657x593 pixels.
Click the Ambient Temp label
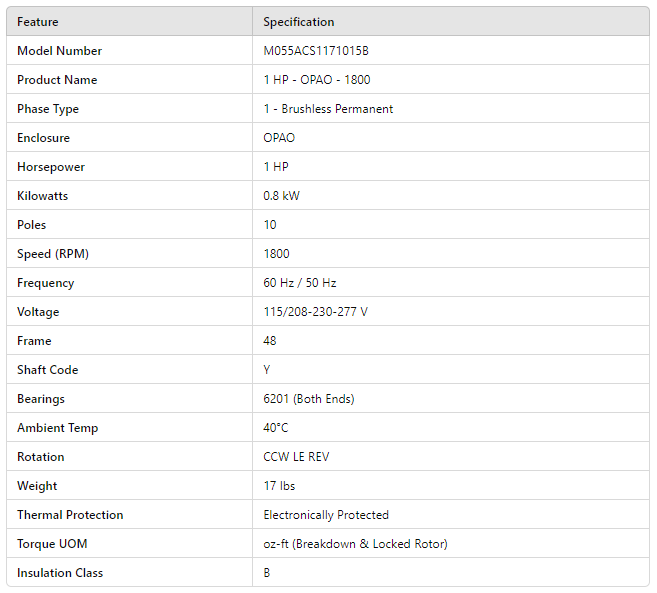pyautogui.click(x=57, y=428)
